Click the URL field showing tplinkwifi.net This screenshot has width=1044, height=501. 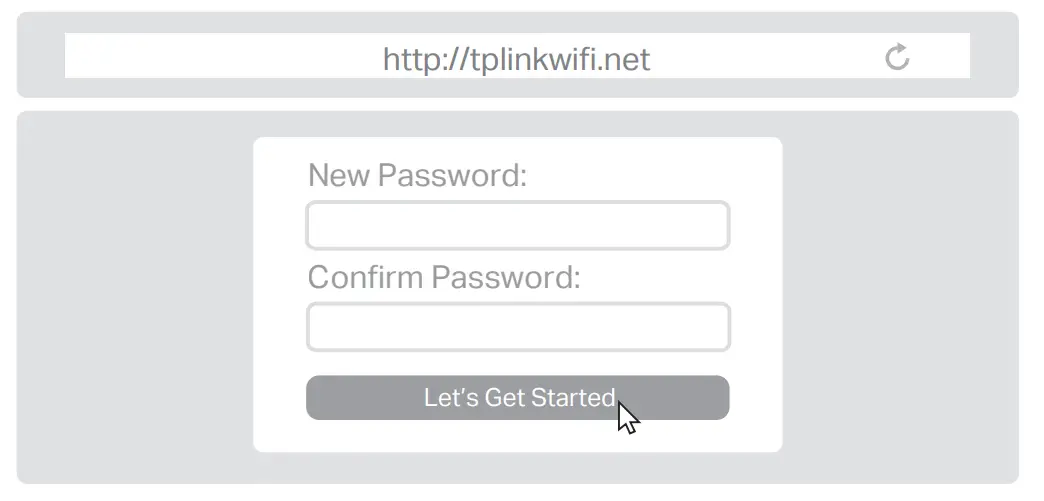(x=516, y=56)
